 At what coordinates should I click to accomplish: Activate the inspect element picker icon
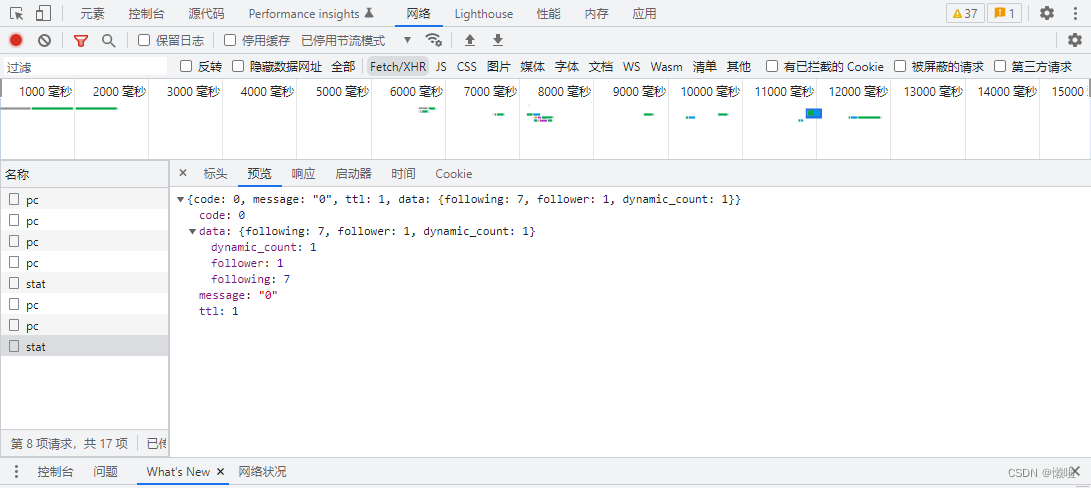(x=17, y=13)
